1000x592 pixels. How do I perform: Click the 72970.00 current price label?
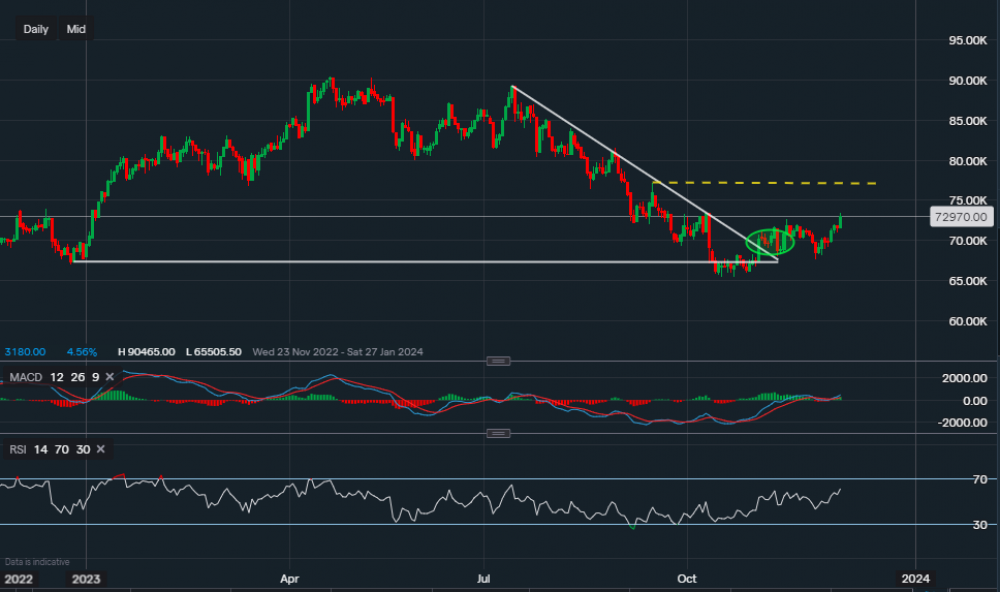click(959, 216)
